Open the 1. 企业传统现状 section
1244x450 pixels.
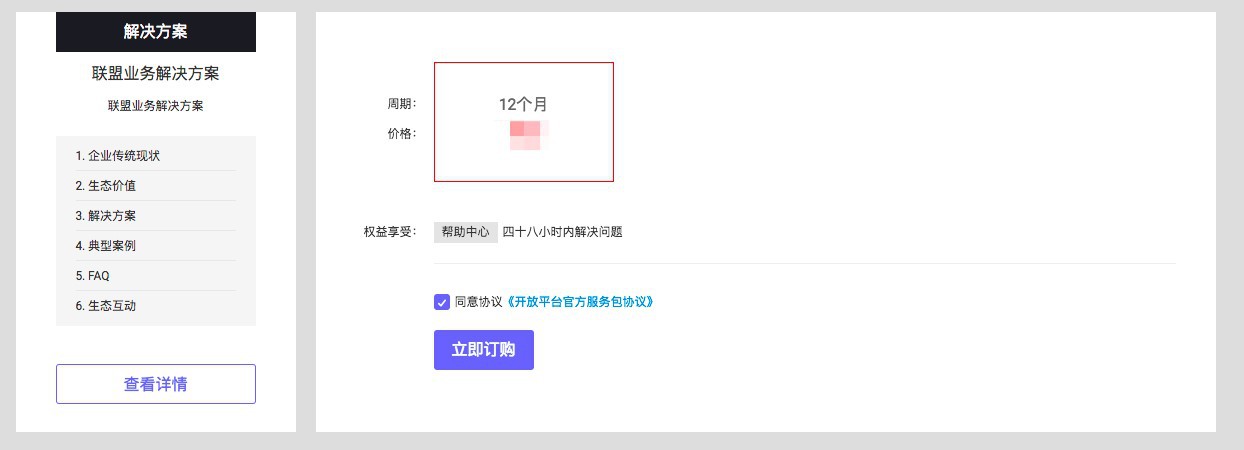tap(118, 156)
